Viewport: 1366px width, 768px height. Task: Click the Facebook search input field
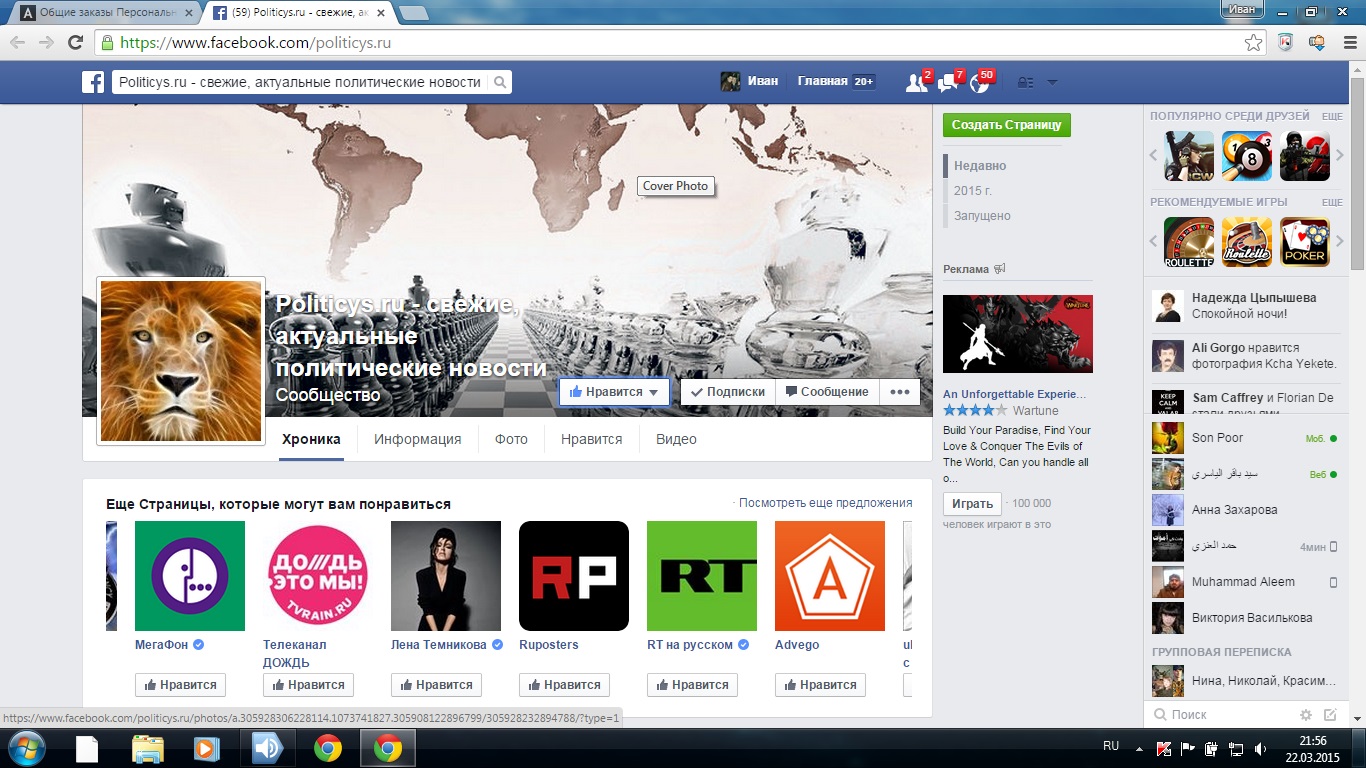300,82
